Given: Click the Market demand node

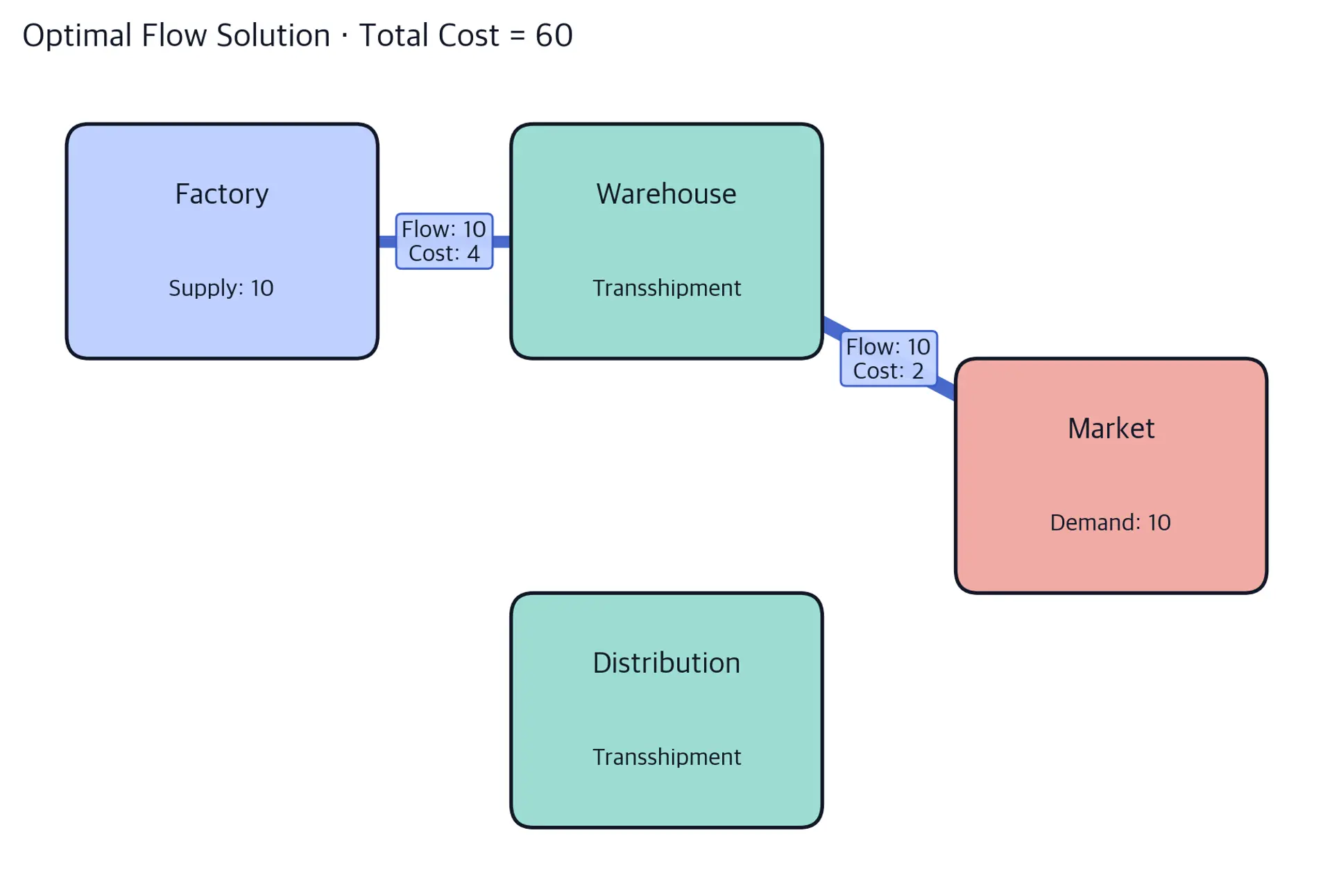Looking at the screenshot, I should pos(1111,476).
